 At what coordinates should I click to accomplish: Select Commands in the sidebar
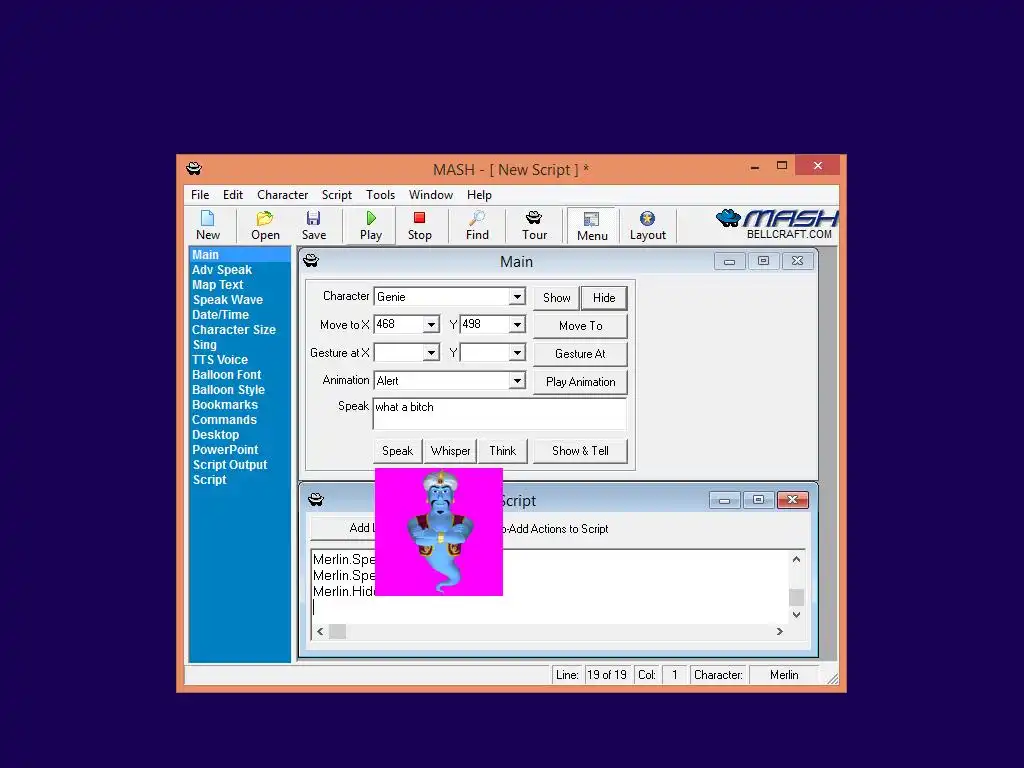pos(224,420)
